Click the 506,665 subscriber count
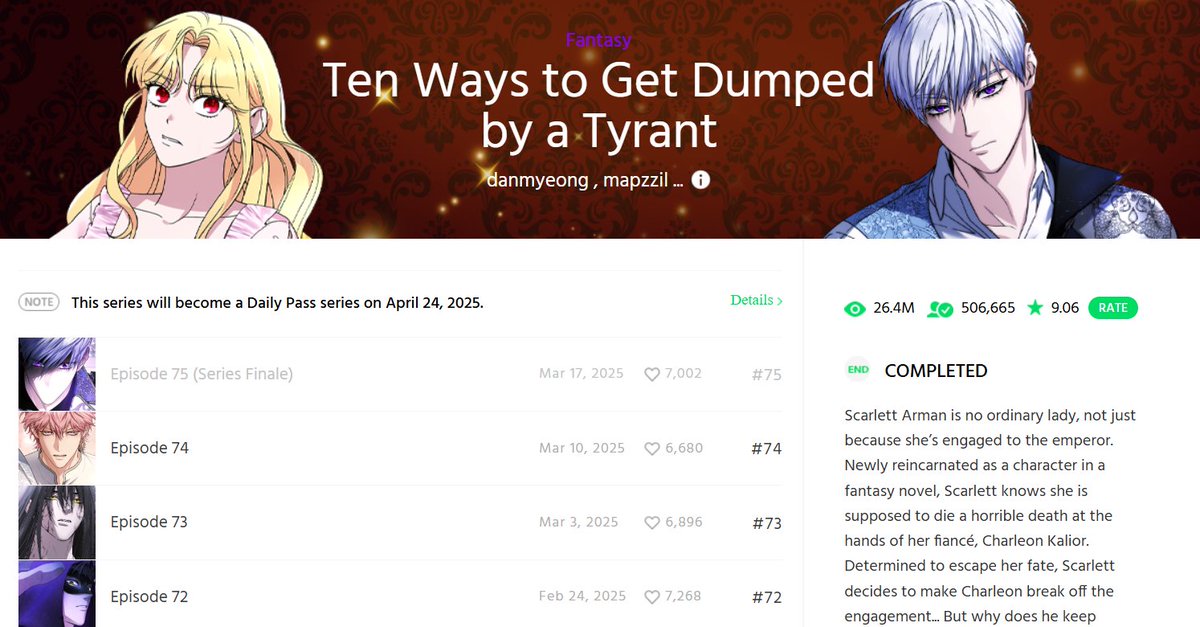The width and height of the screenshot is (1200, 627). click(x=988, y=308)
